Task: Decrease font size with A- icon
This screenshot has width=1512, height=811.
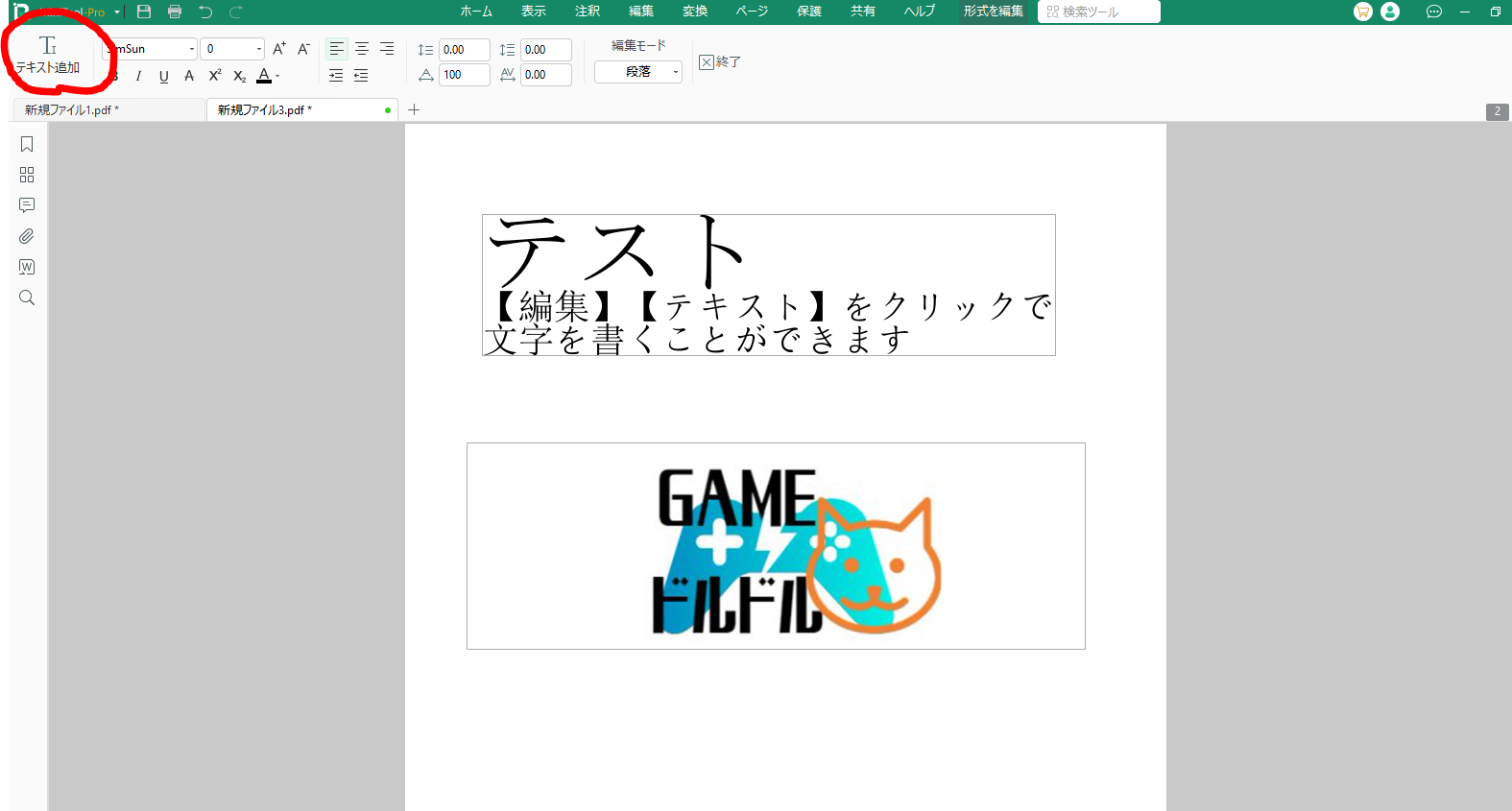Action: point(303,49)
